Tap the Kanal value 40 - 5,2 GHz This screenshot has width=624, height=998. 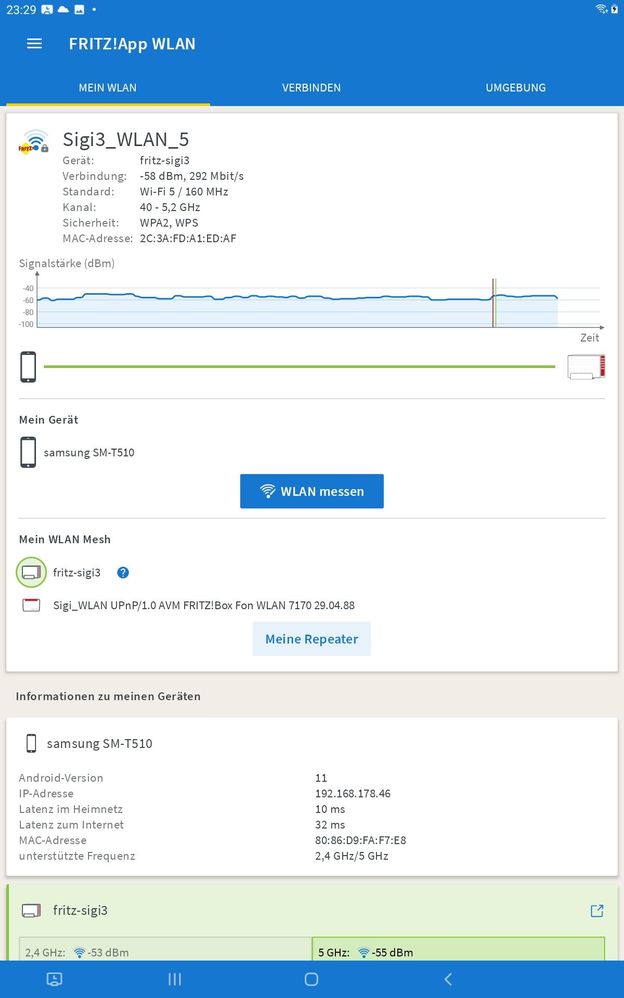(170, 207)
